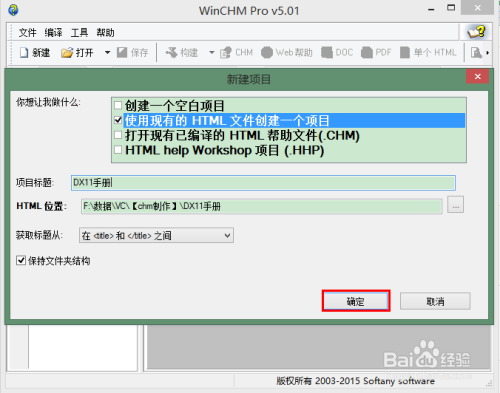Check 打开现有已编译的 HTML 帮助文件(.CHM)
Screen dimensions: 500x393
click(118, 135)
